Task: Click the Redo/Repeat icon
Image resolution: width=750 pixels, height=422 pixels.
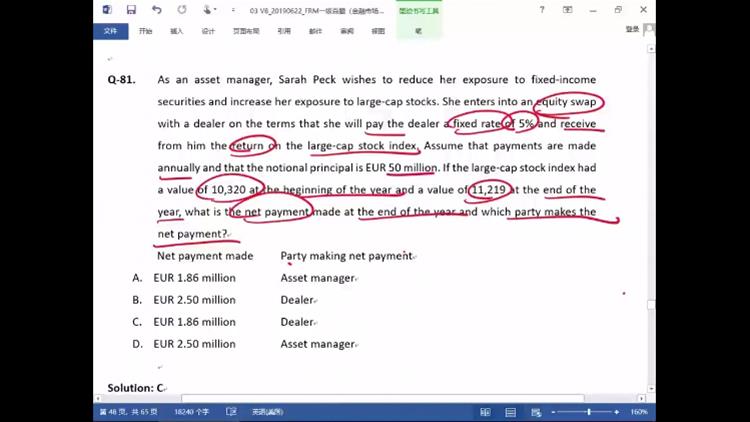Action: coord(183,10)
